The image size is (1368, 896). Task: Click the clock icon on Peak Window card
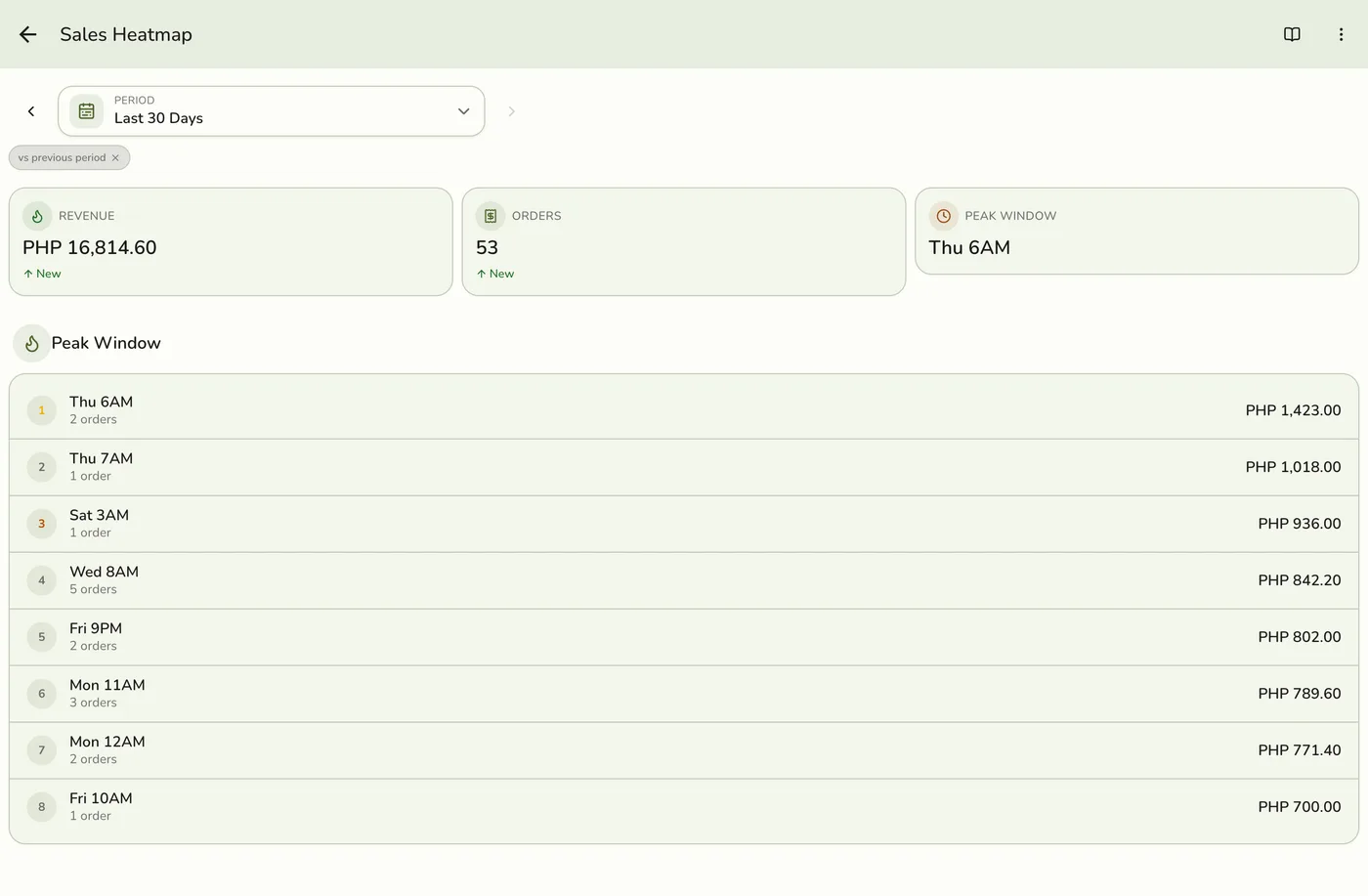coord(944,216)
